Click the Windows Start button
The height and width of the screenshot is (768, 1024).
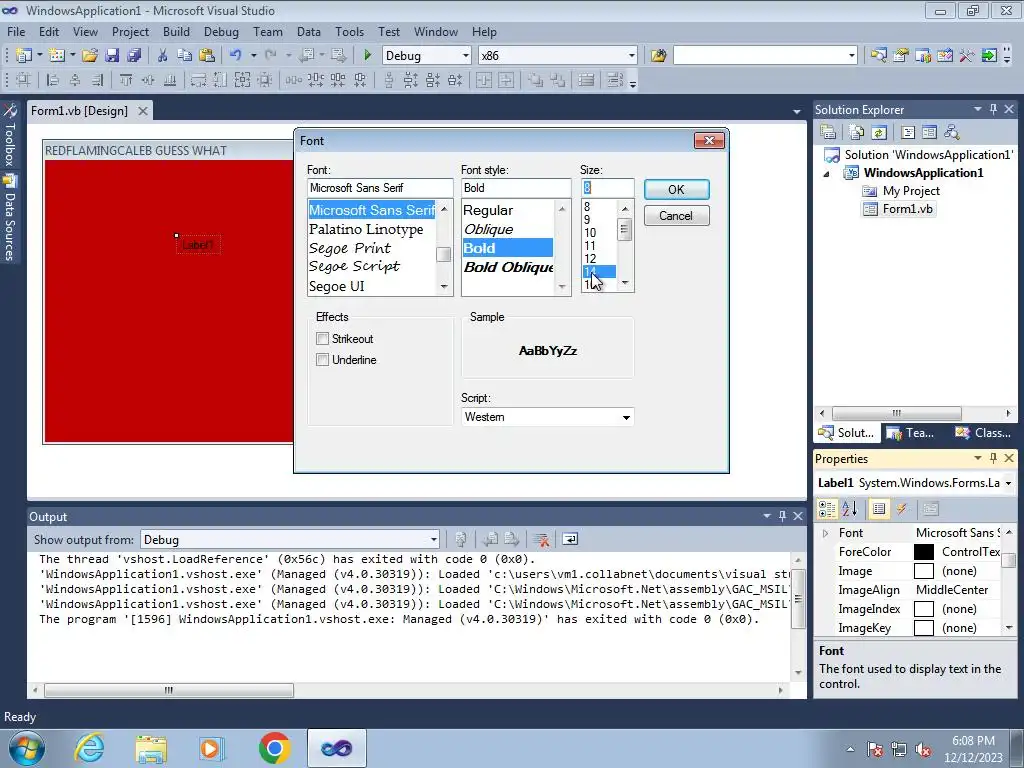coord(26,748)
